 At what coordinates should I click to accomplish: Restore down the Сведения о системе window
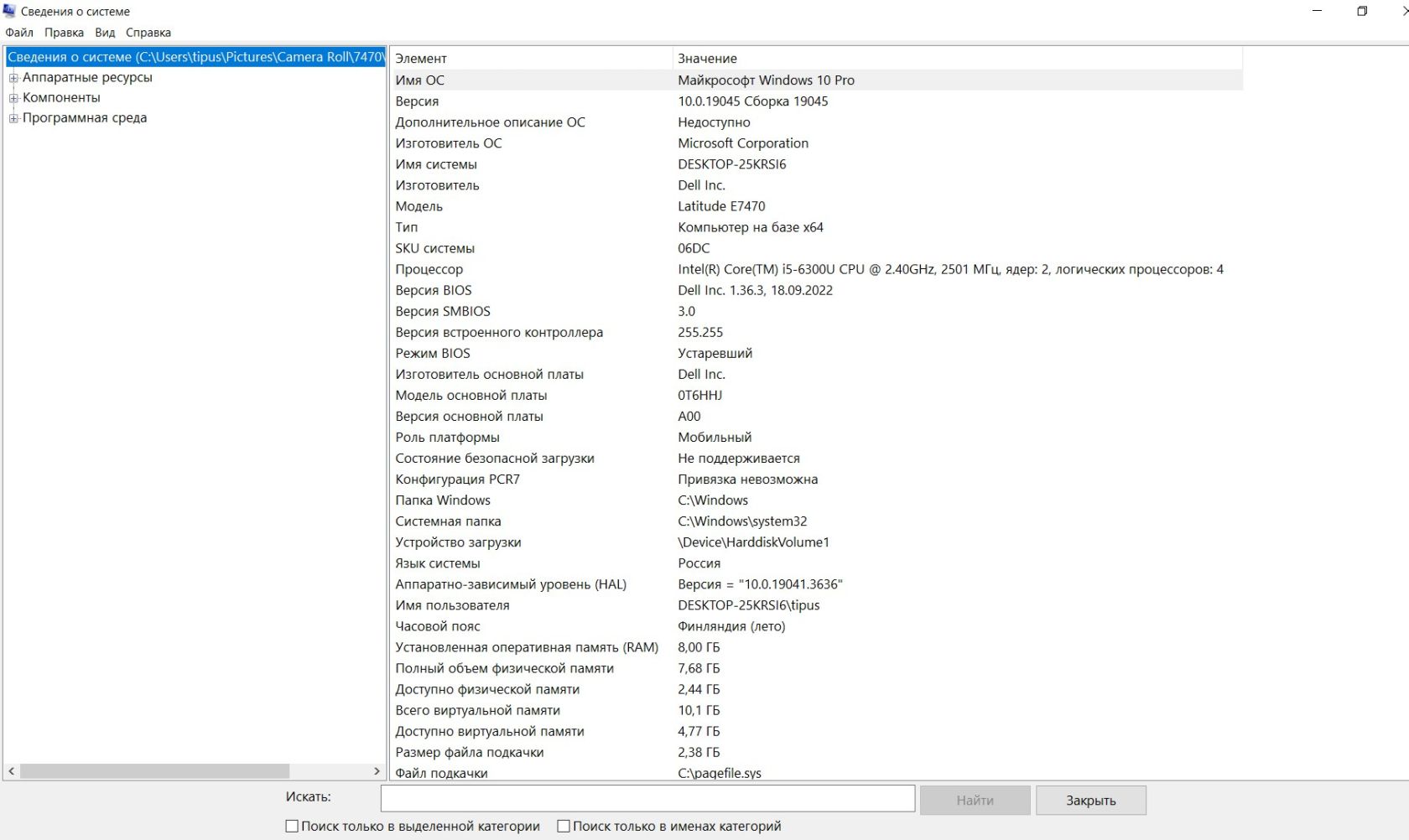tap(1362, 11)
